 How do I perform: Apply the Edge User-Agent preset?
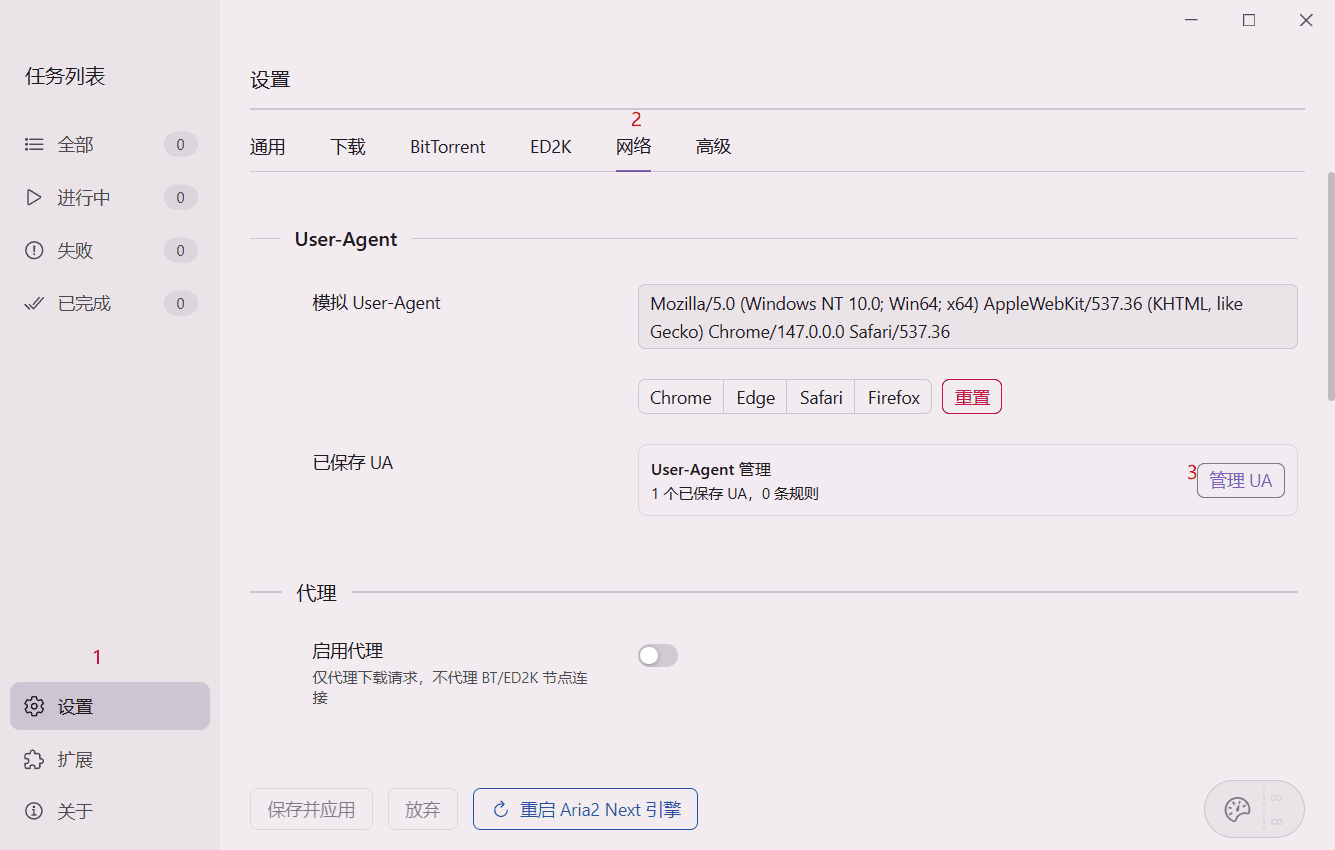coord(756,397)
